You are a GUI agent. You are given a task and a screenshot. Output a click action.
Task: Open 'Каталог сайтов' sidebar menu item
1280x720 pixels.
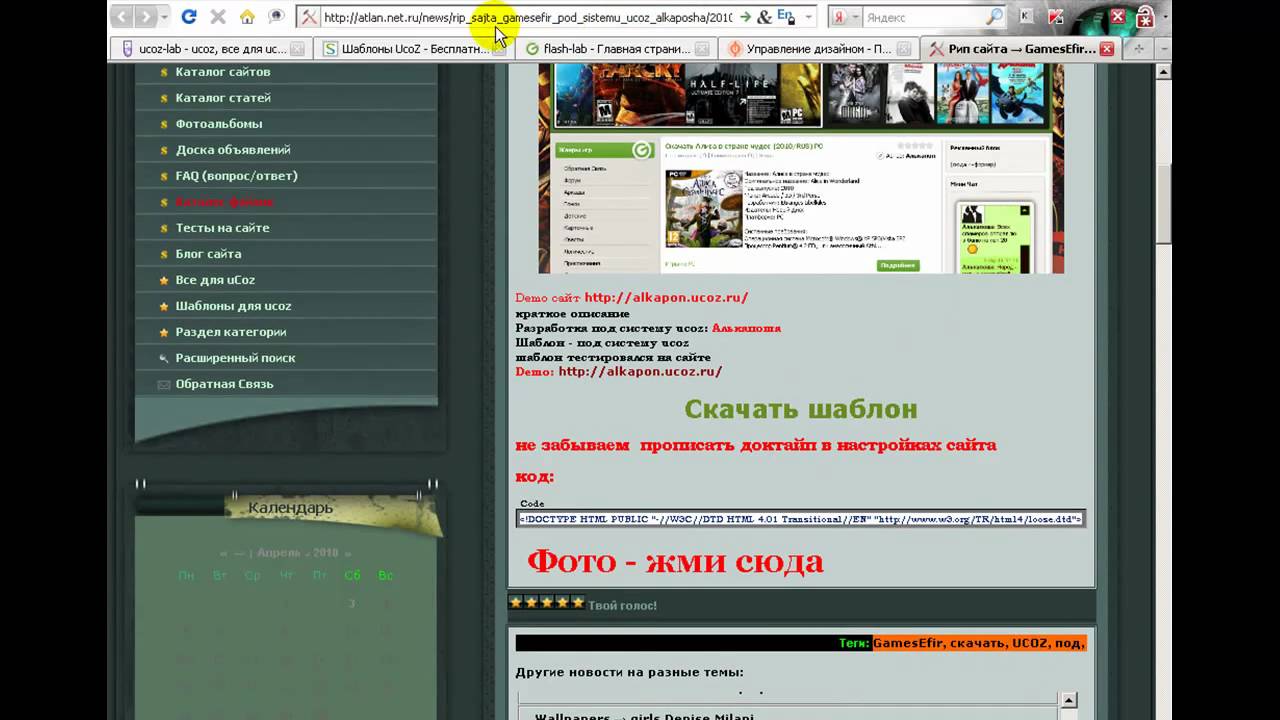223,72
